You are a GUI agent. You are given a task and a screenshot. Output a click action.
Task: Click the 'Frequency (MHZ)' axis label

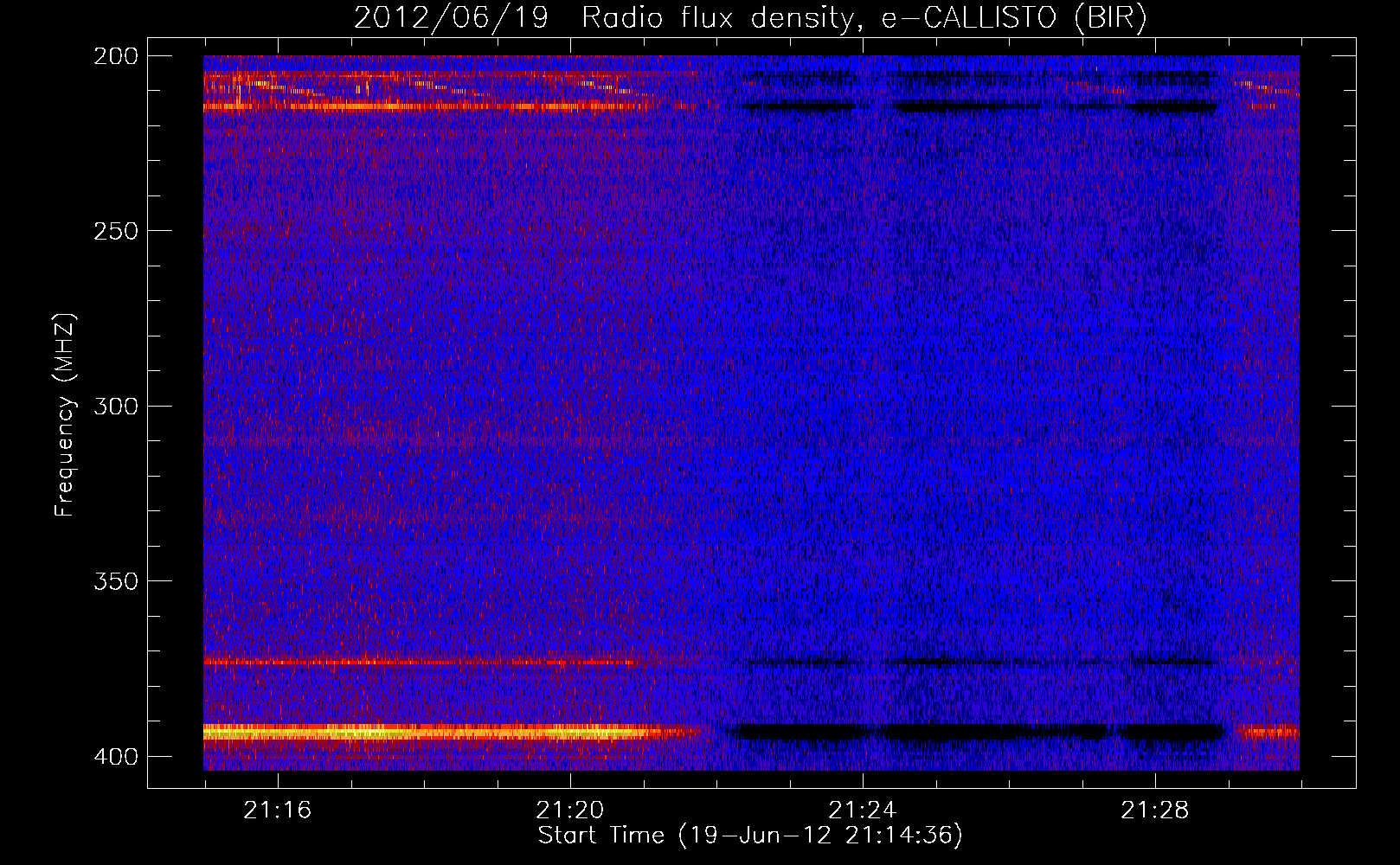pyautogui.click(x=65, y=415)
